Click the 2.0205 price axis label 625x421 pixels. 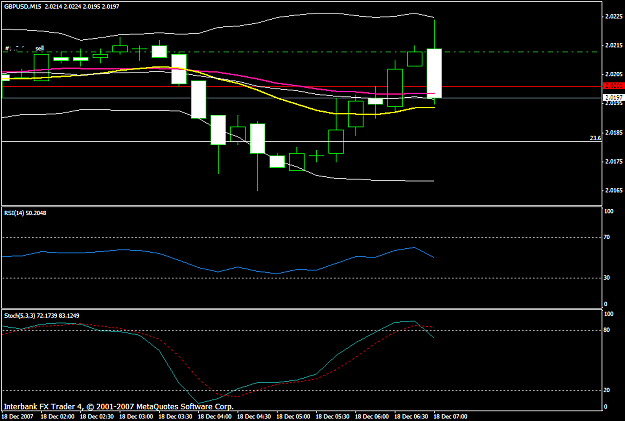click(x=613, y=74)
